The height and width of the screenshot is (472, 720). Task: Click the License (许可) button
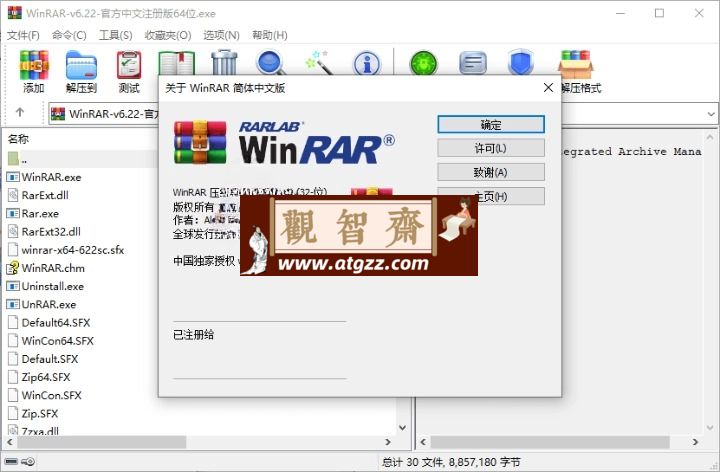point(491,148)
